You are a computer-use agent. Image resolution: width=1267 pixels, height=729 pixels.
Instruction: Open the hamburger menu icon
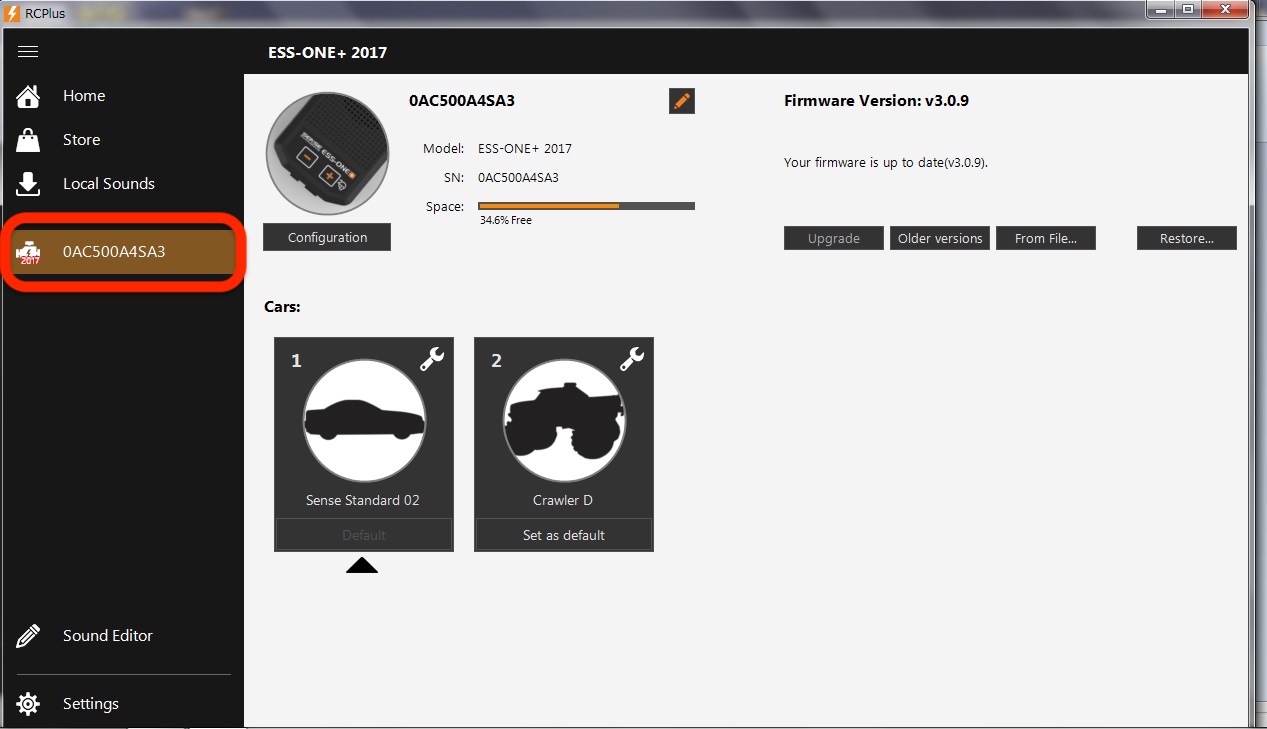pos(28,52)
